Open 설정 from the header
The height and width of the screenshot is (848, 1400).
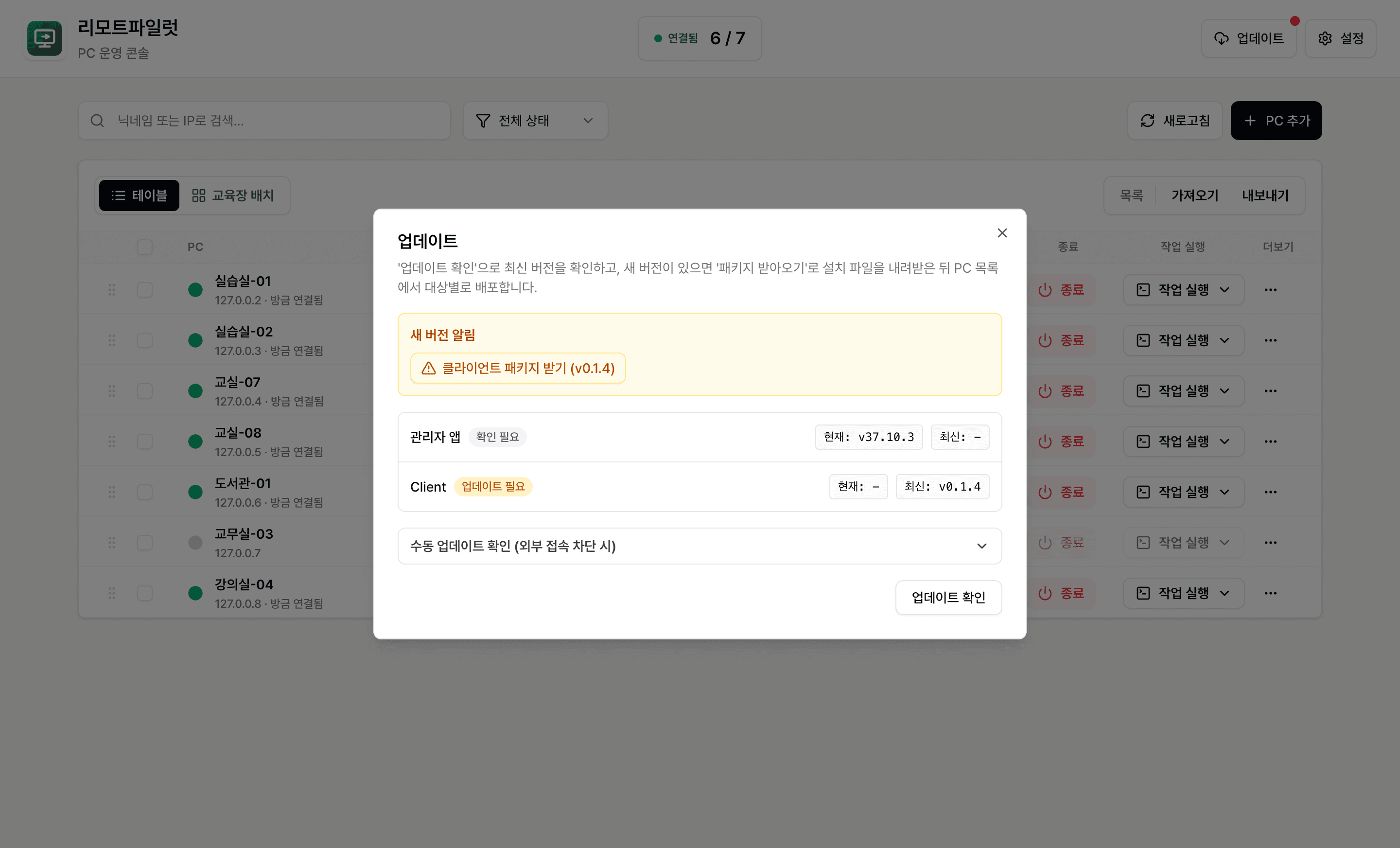pyautogui.click(x=1340, y=38)
